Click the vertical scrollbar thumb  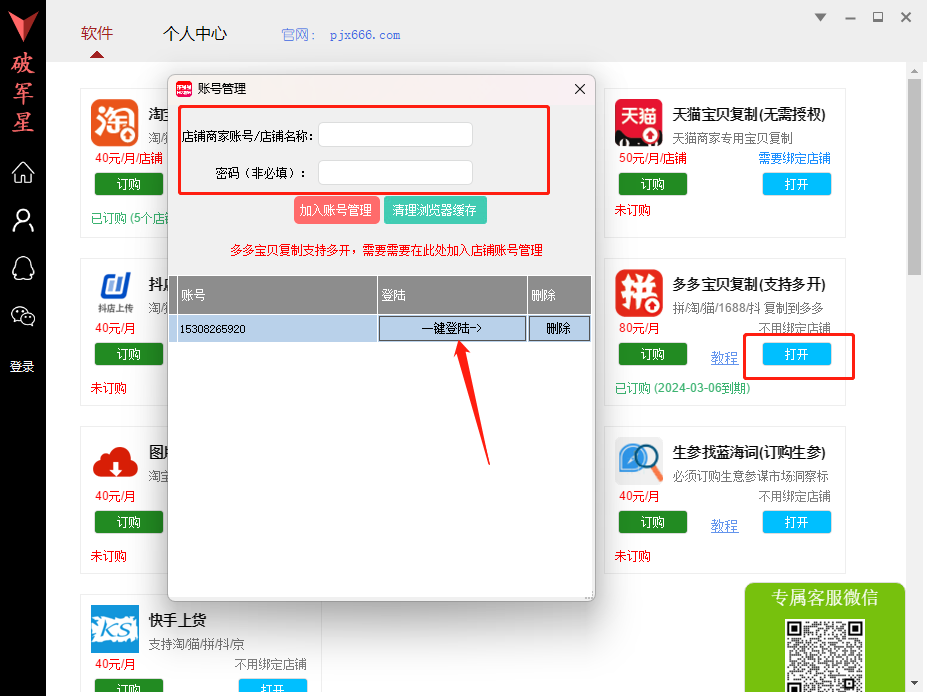[915, 176]
